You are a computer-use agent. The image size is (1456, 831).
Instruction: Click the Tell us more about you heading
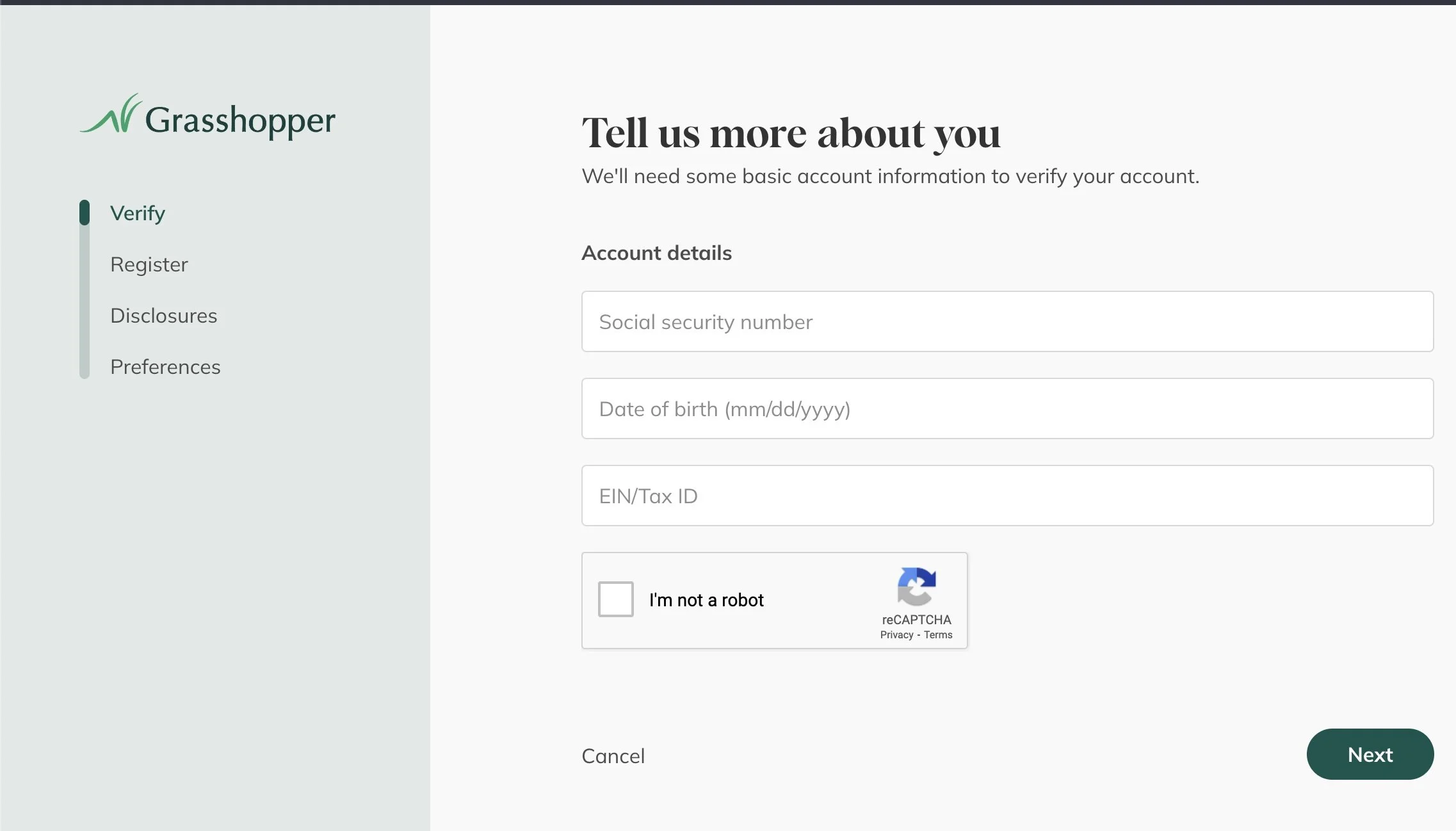click(x=791, y=133)
